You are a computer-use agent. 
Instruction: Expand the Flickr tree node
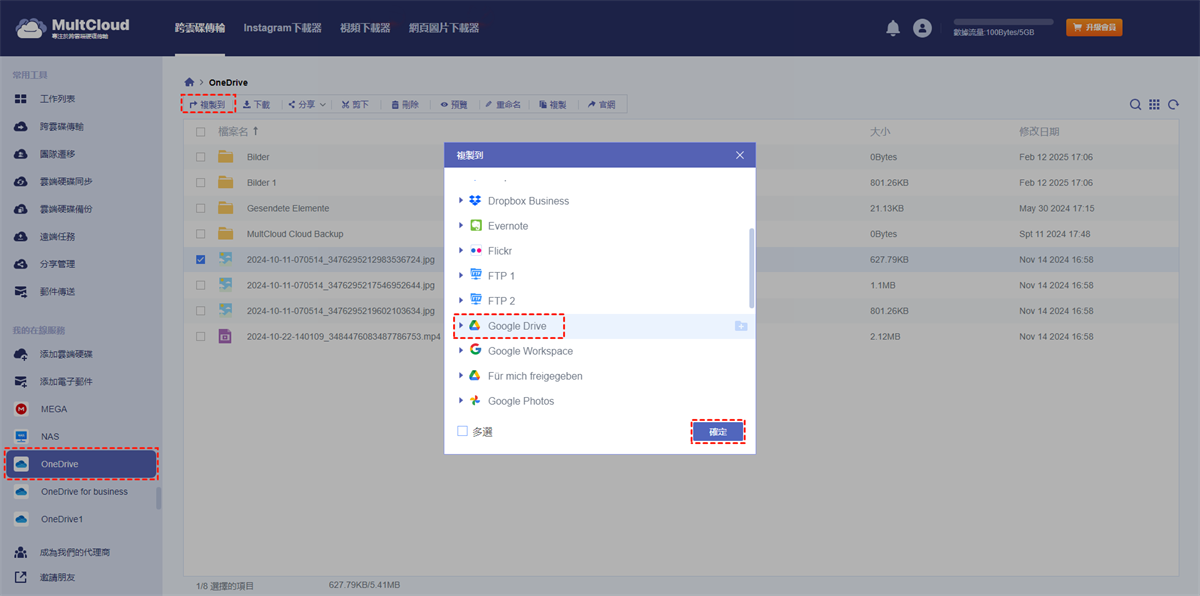click(461, 251)
